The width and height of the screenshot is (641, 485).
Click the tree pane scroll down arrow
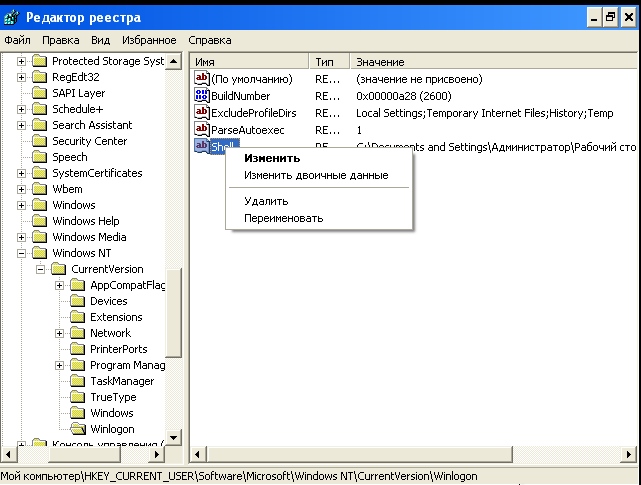click(174, 438)
